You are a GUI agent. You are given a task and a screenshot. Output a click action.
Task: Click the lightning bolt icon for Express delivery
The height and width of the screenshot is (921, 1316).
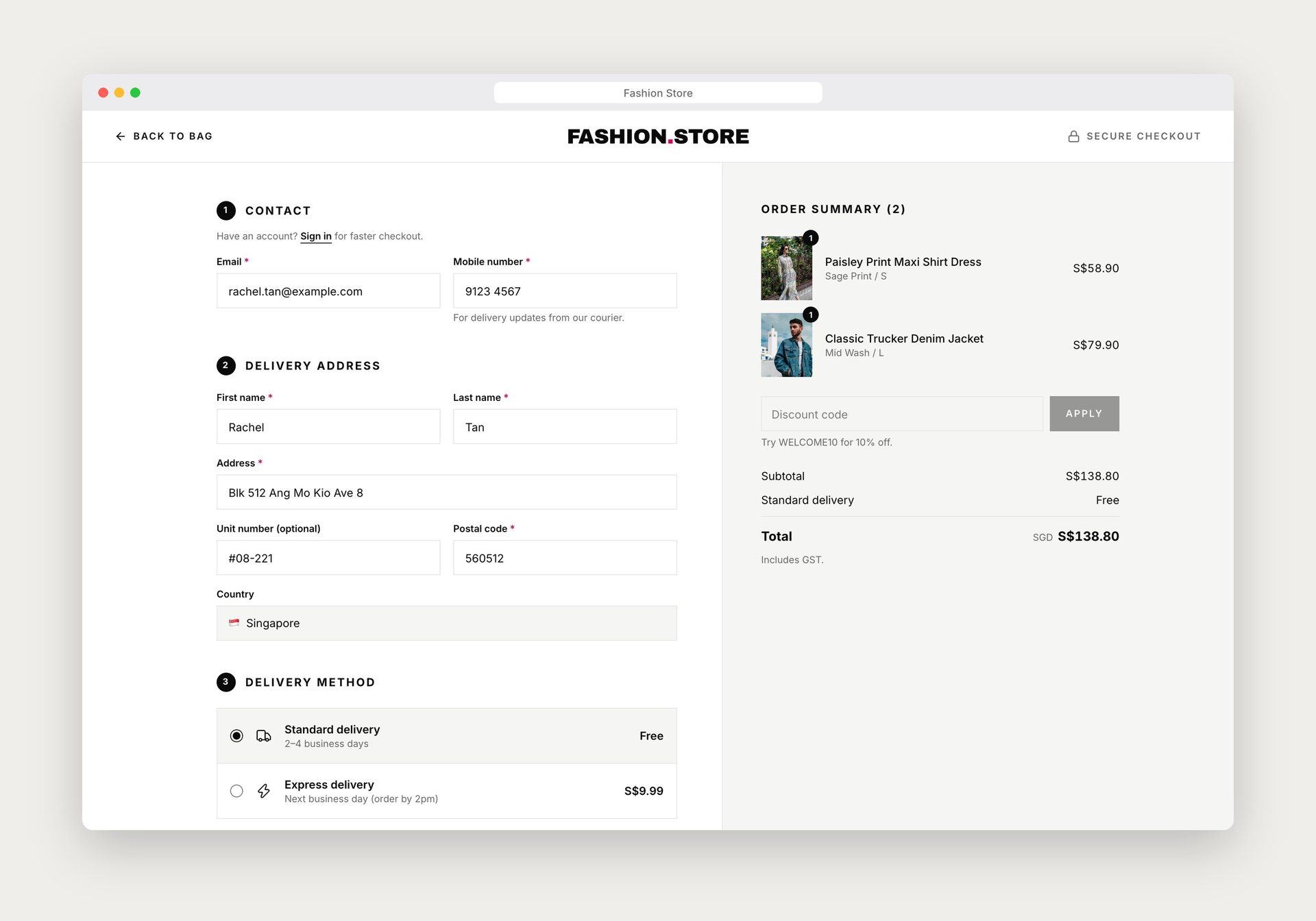click(x=263, y=791)
